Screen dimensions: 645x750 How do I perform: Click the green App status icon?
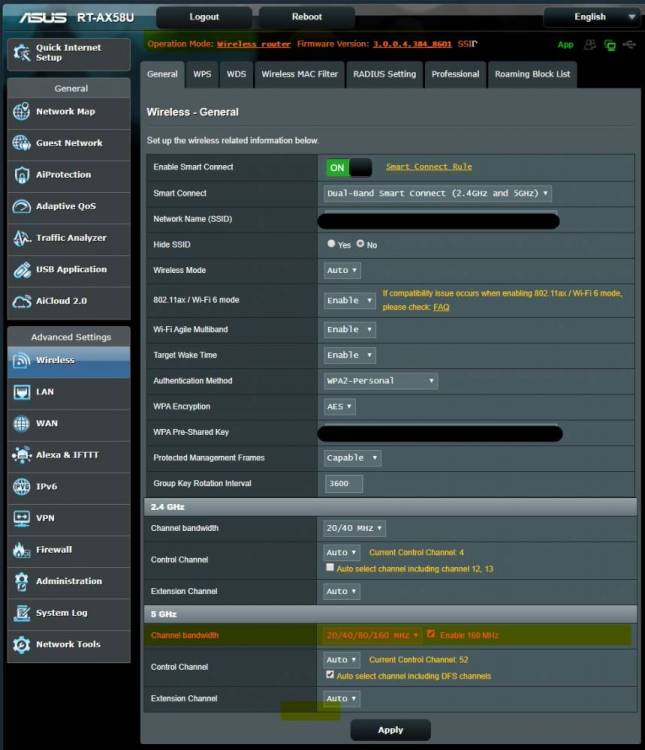pyautogui.click(x=565, y=44)
